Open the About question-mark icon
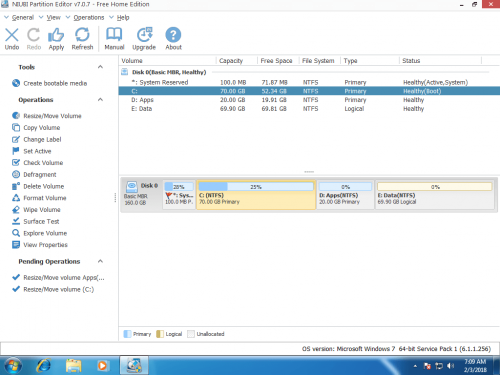Image resolution: width=500 pixels, height=375 pixels. tap(173, 35)
